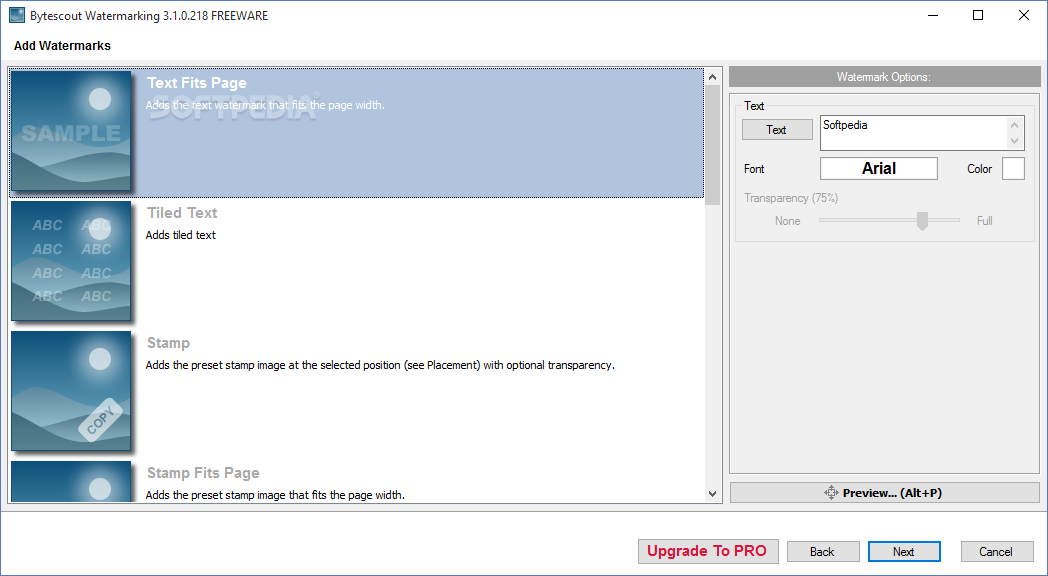
Task: Click the Text macro button
Action: [x=777, y=130]
